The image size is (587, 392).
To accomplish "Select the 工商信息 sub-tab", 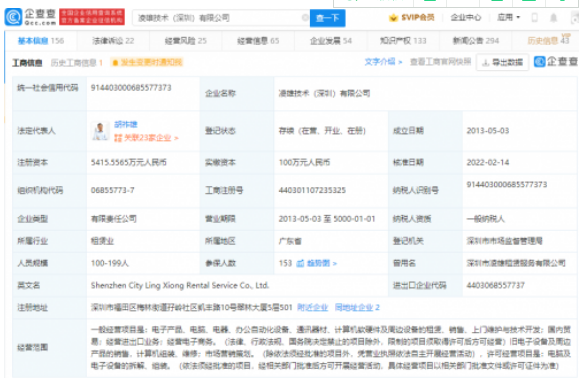I will pyautogui.click(x=27, y=63).
